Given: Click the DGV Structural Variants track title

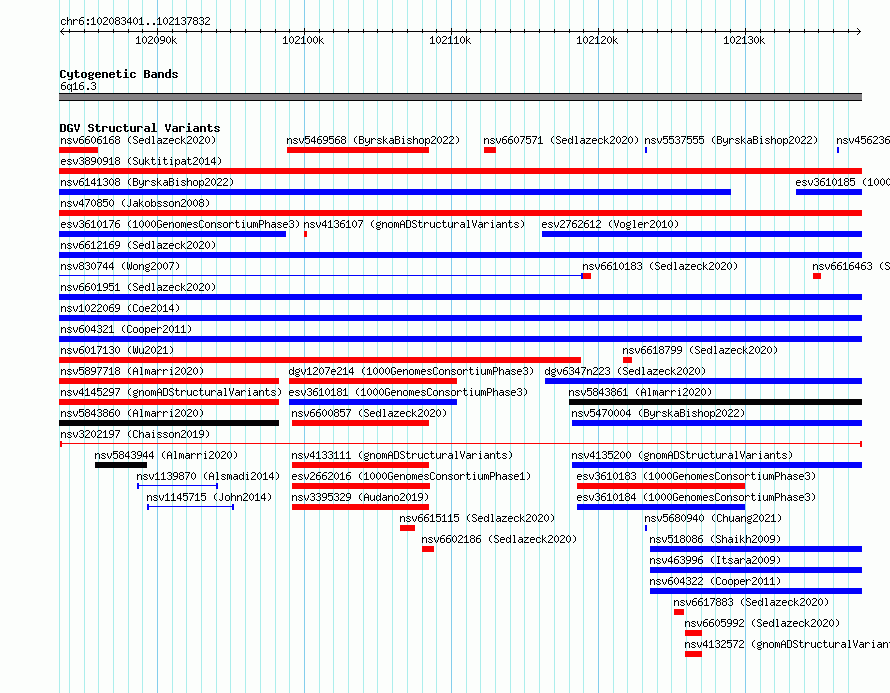Looking at the screenshot, I should point(140,128).
